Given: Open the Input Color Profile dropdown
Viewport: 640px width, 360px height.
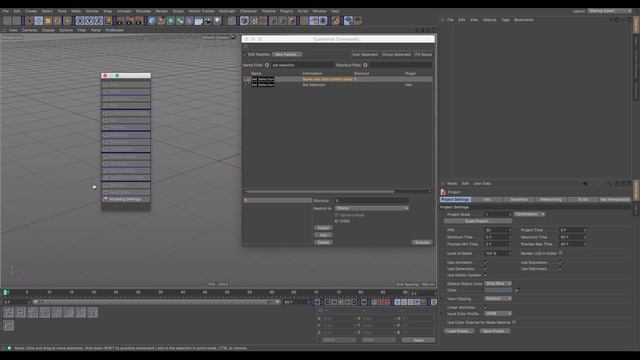Looking at the screenshot, I should tap(498, 314).
